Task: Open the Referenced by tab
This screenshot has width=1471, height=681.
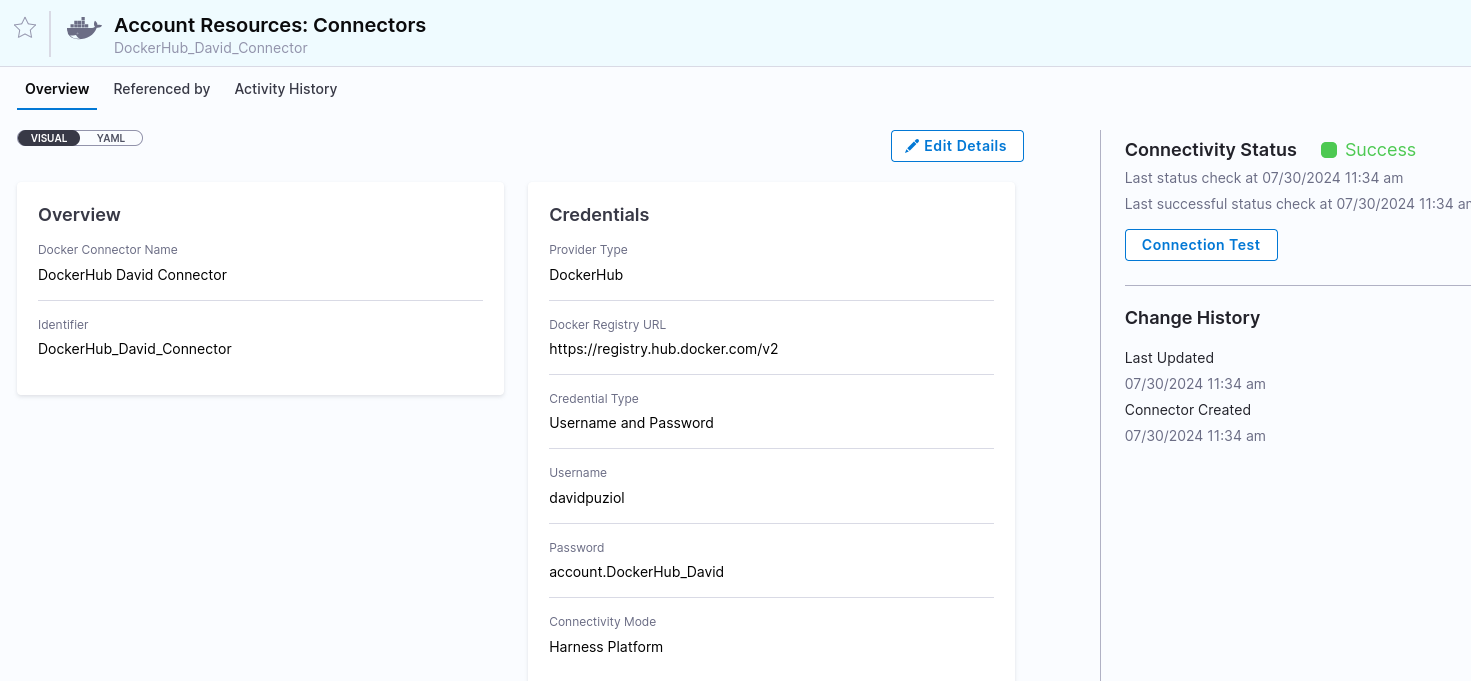Action: 162,89
